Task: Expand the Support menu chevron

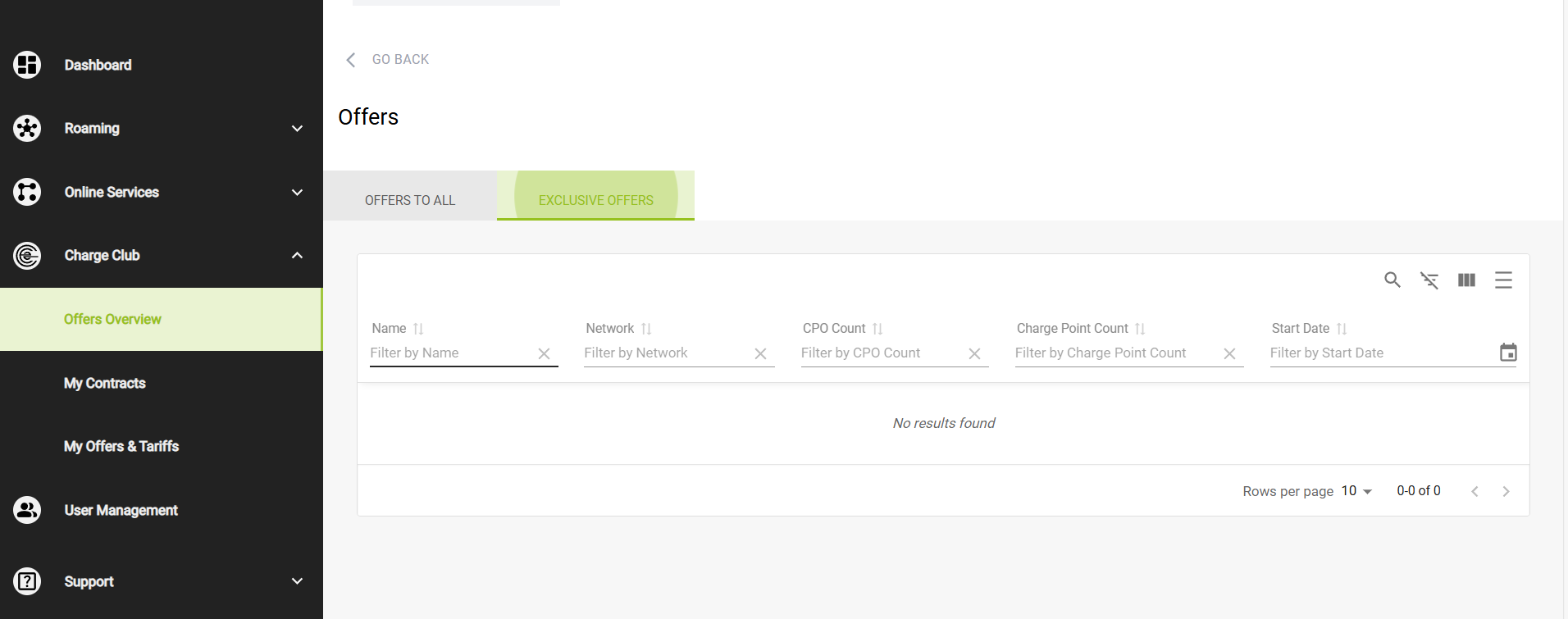Action: tap(297, 581)
